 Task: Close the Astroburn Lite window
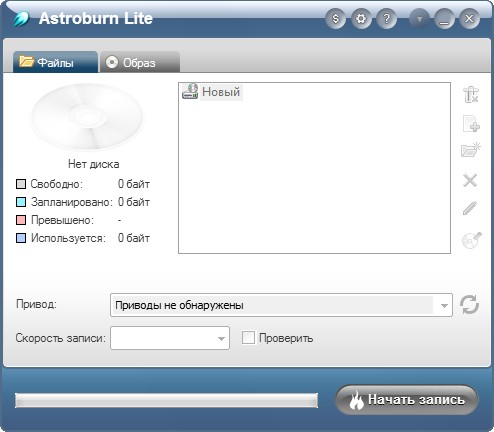[x=469, y=19]
